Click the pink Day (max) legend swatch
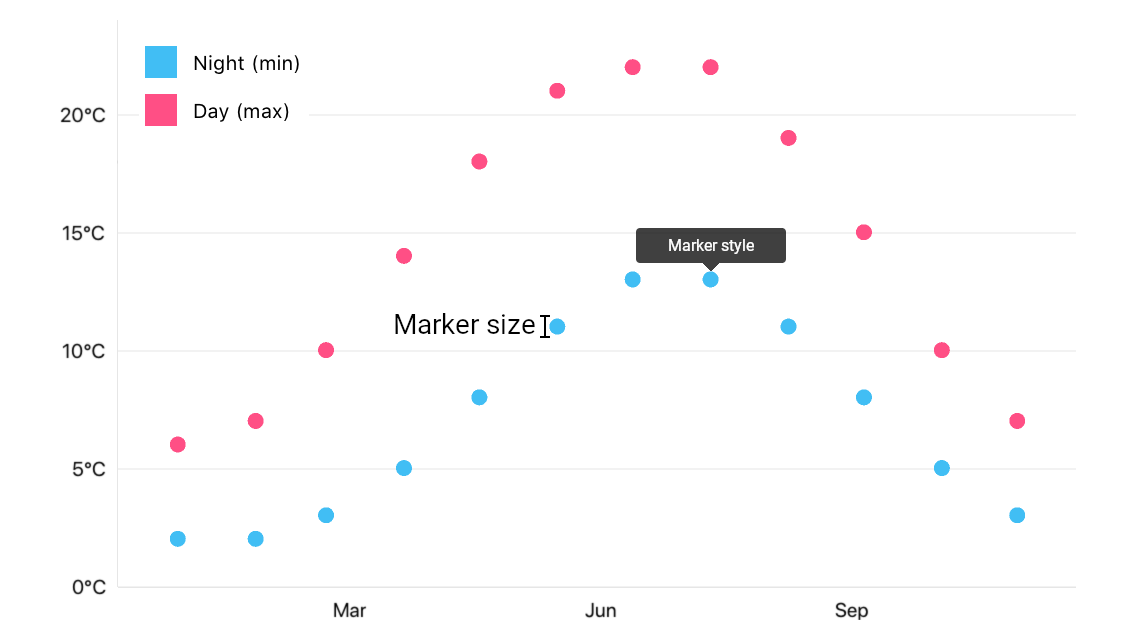 pyautogui.click(x=161, y=110)
